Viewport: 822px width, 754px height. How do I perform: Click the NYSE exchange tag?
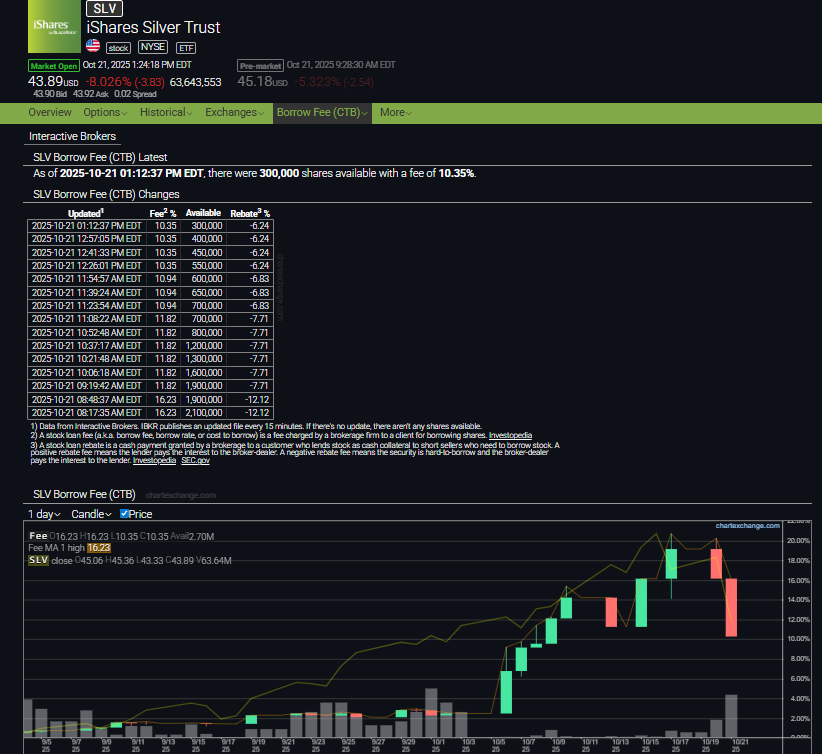coord(153,47)
